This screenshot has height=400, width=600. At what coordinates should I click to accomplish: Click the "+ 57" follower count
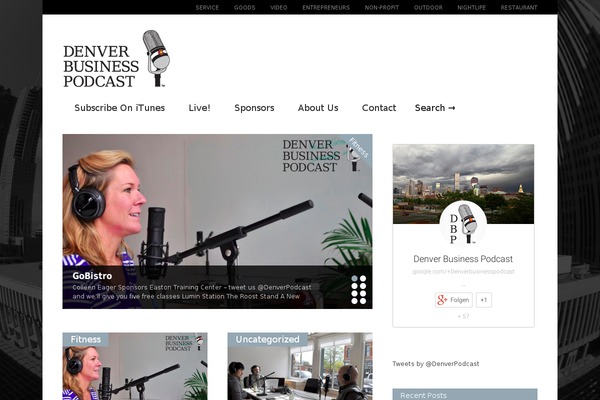tap(463, 316)
